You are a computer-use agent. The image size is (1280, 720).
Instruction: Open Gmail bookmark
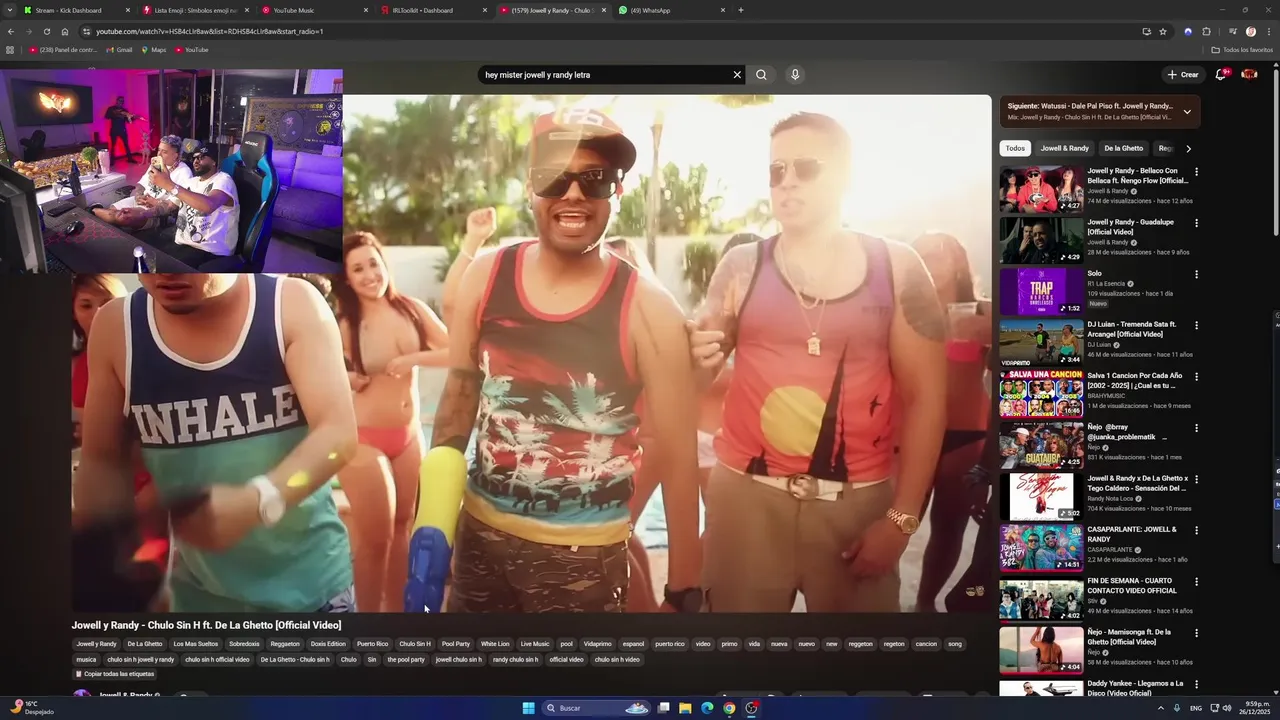[x=118, y=49]
